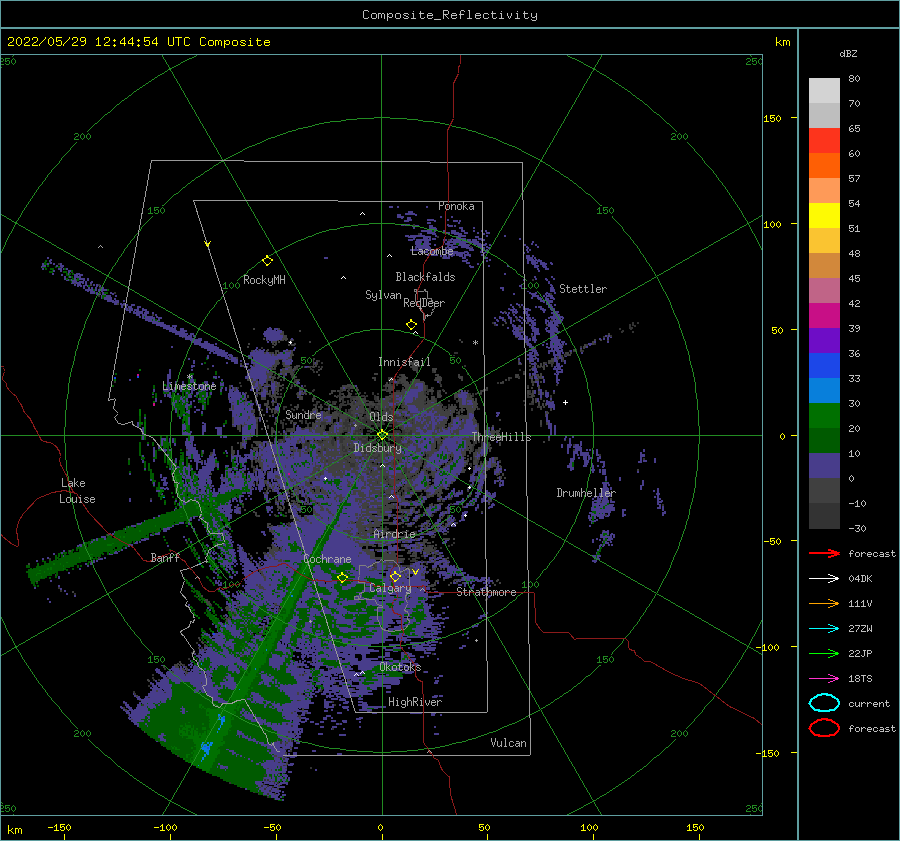Click the Didsbury label
This screenshot has width=900, height=841.
(x=378, y=448)
